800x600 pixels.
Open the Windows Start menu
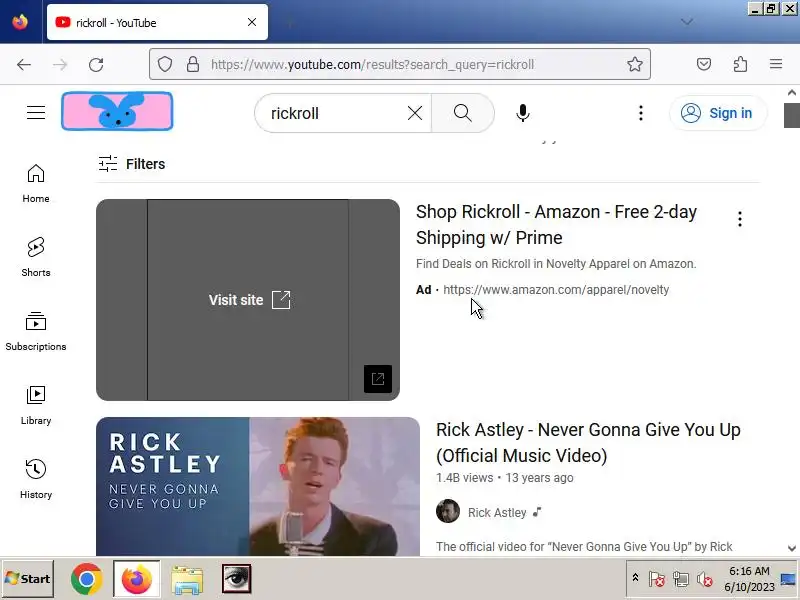coord(28,579)
